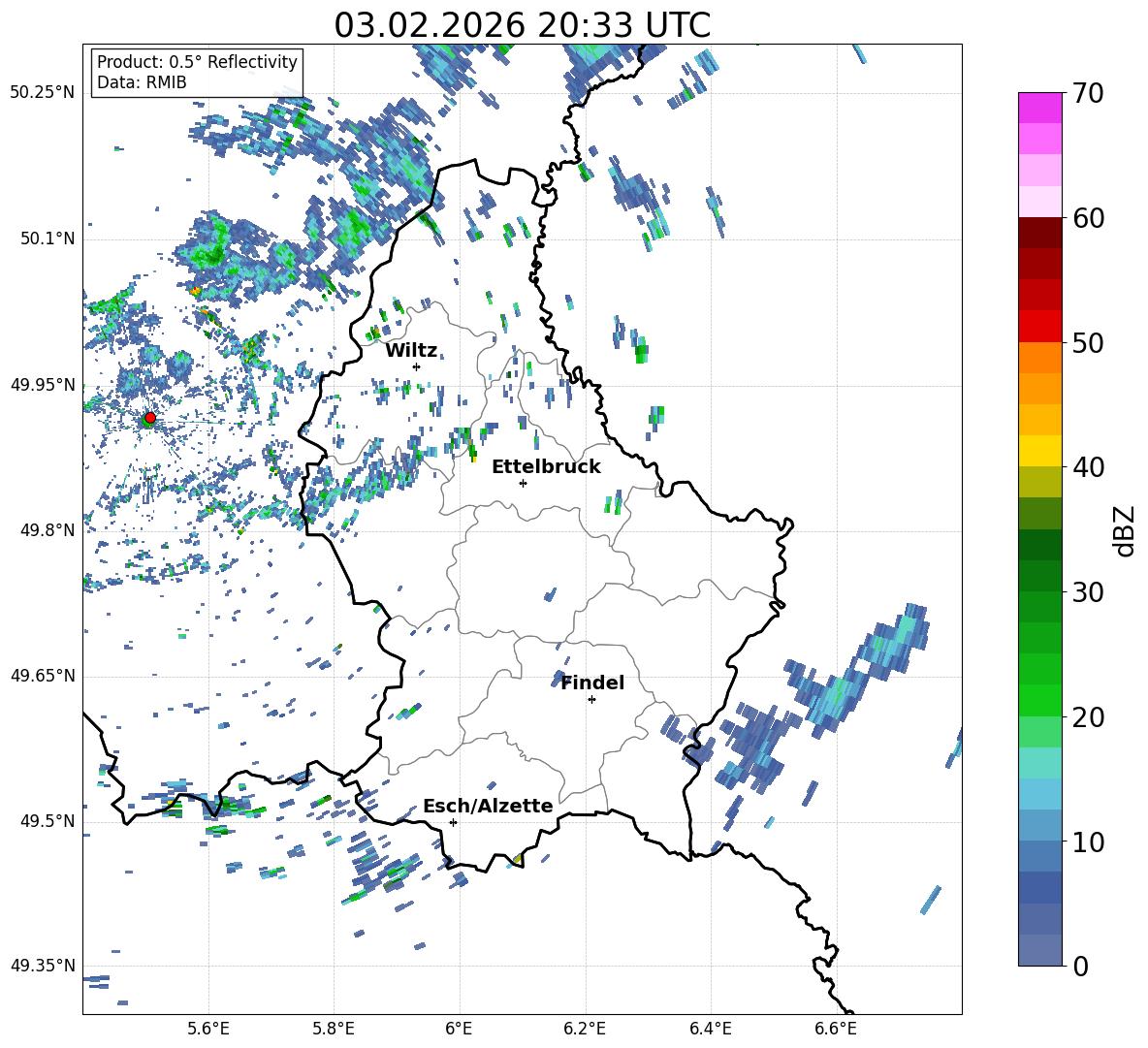Click the 49.65°N latitude label
The height and width of the screenshot is (1048, 1148).
(x=43, y=675)
